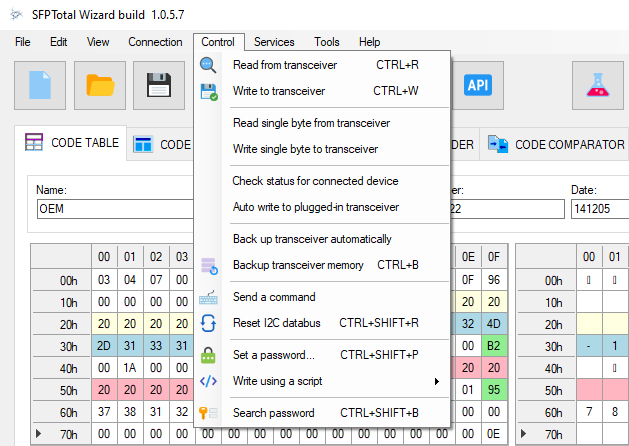Select Send a command
Viewport: 629px width, 446px height.
(322, 297)
